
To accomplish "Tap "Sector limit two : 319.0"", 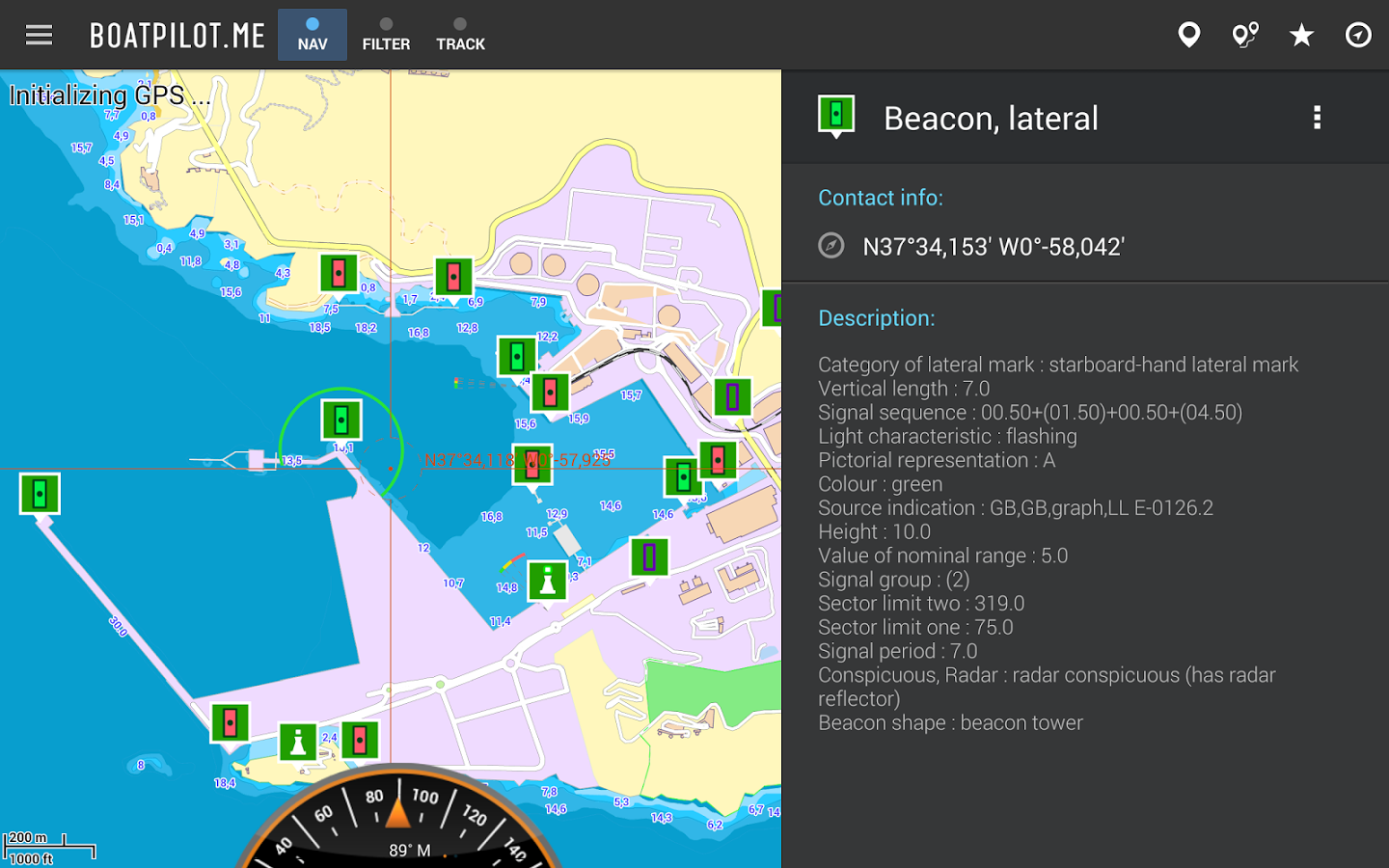I will pos(921,604).
